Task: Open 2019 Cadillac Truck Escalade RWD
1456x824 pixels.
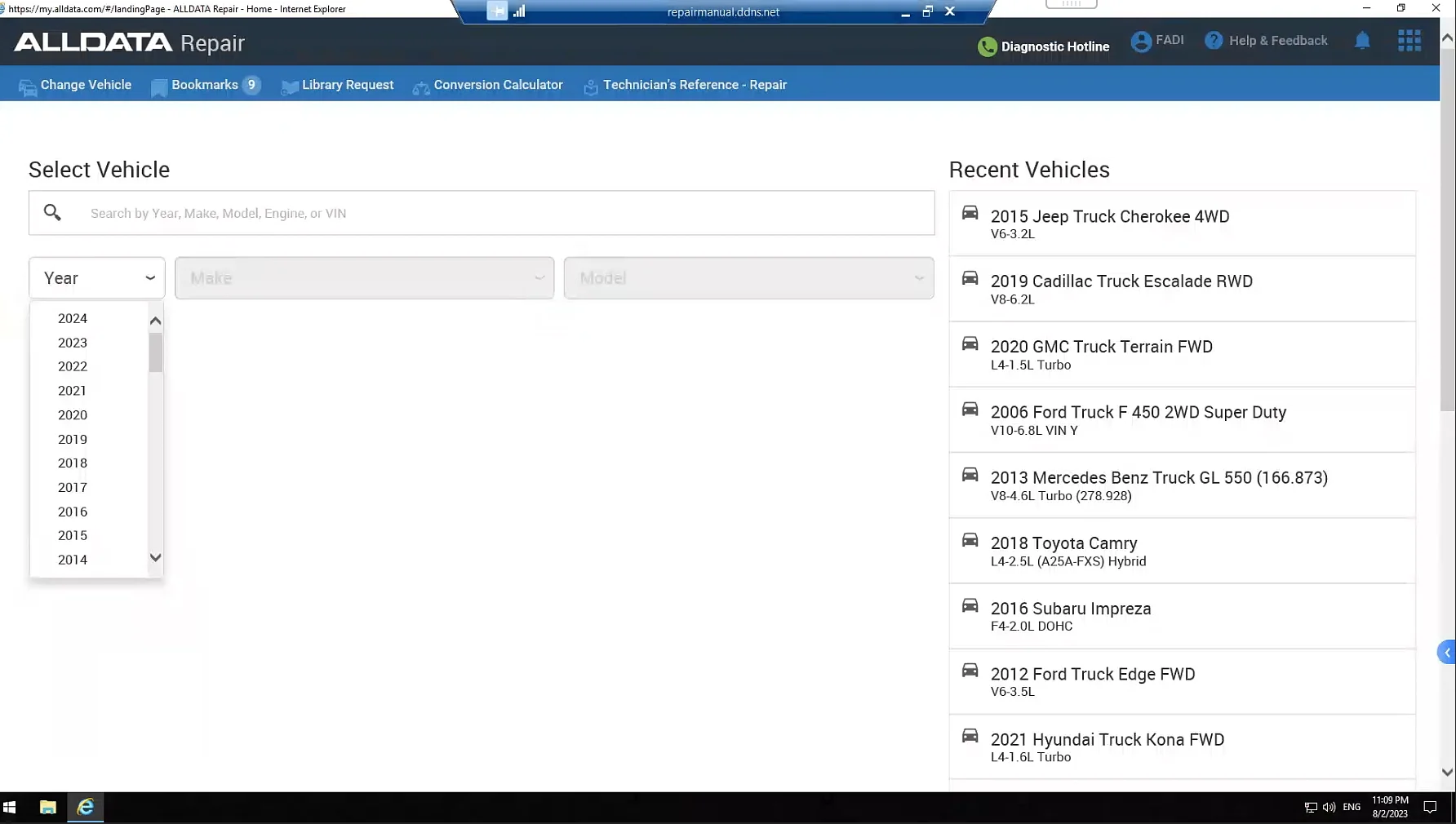Action: [x=1182, y=289]
